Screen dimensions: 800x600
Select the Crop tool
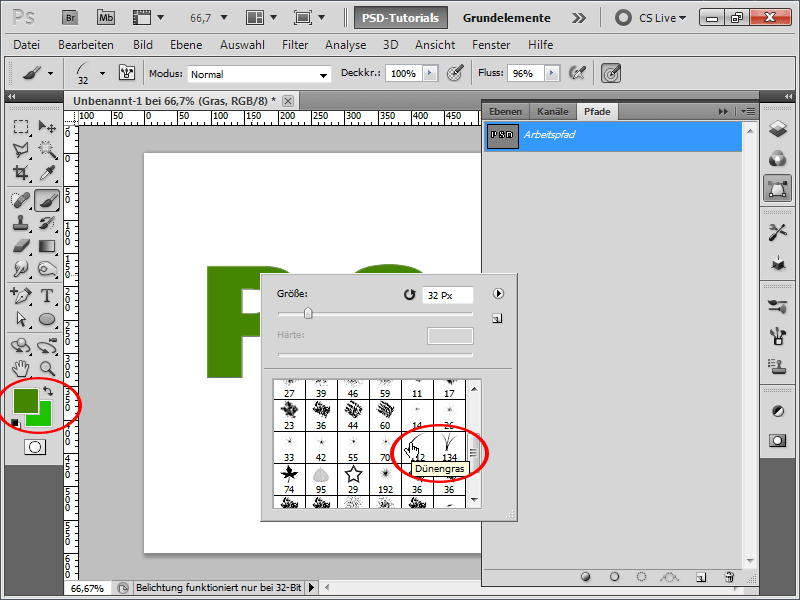click(x=21, y=173)
